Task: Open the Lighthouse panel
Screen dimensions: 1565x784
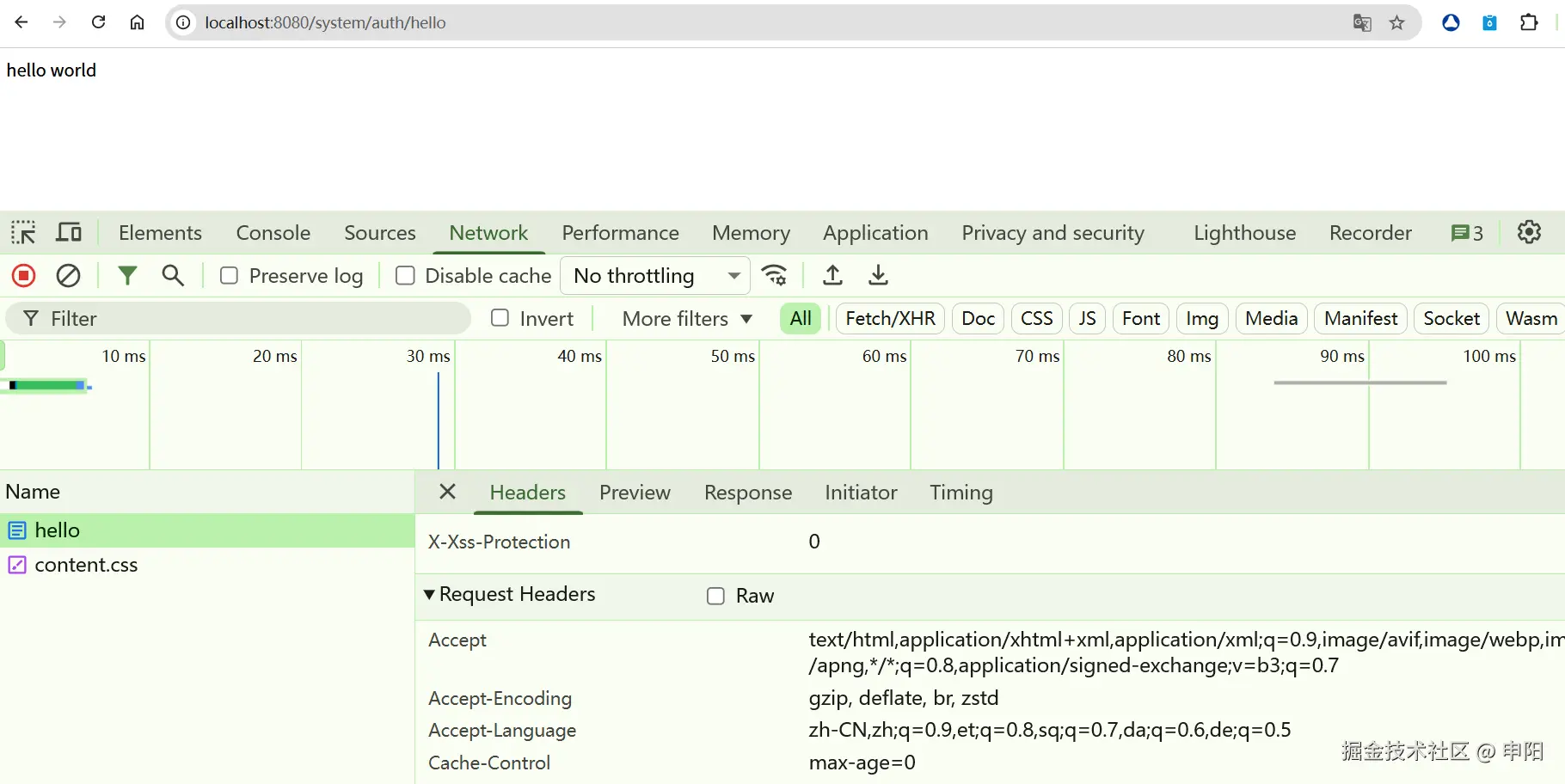Action: 1245,233
